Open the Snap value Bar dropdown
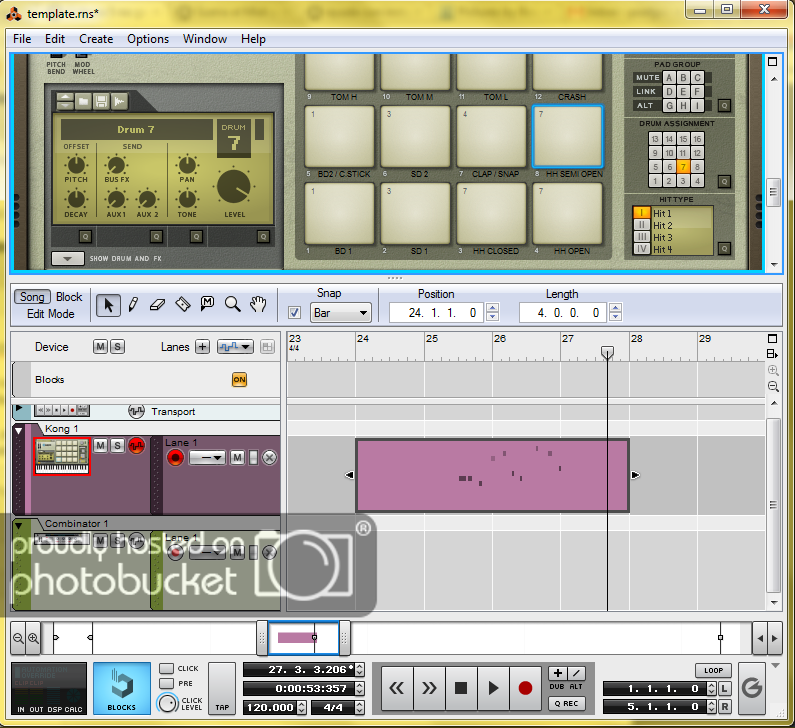This screenshot has height=728, width=795. 341,313
